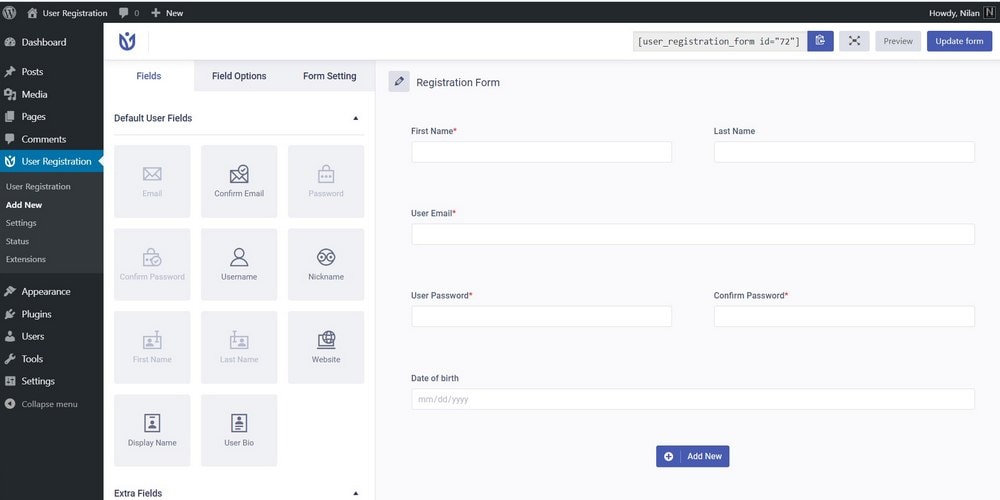The image size is (1000, 500).
Task: Click Add New row button
Action: [x=693, y=456]
